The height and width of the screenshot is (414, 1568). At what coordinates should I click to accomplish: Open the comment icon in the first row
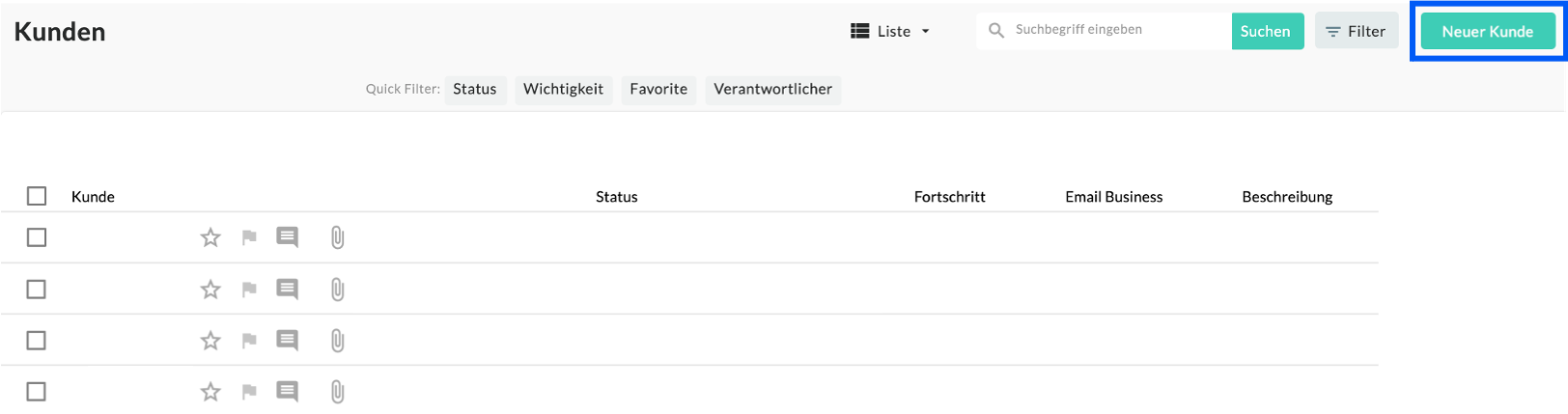(x=287, y=237)
